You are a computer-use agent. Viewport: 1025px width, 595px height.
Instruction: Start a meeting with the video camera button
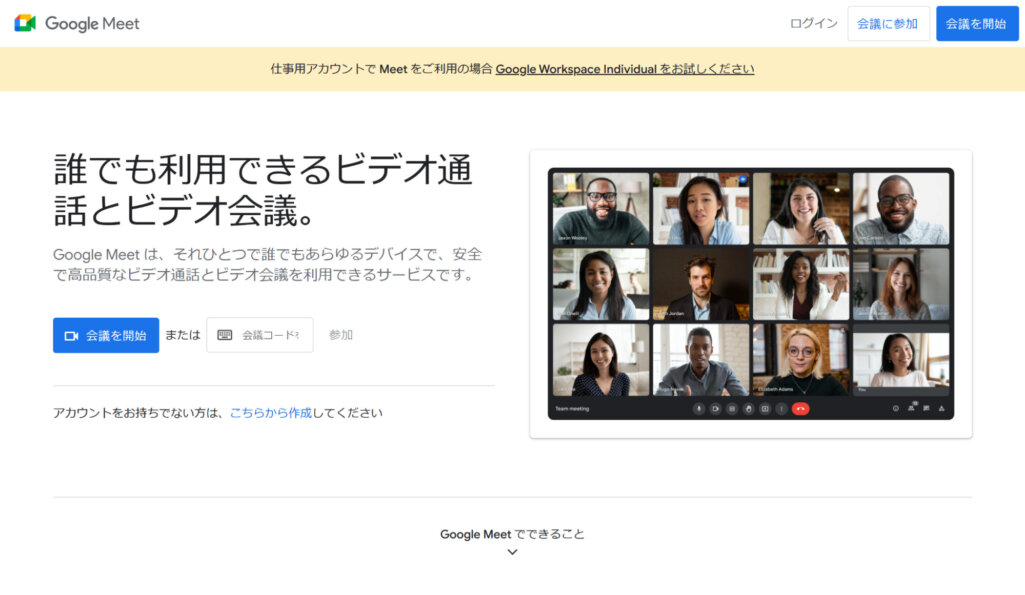[106, 336]
